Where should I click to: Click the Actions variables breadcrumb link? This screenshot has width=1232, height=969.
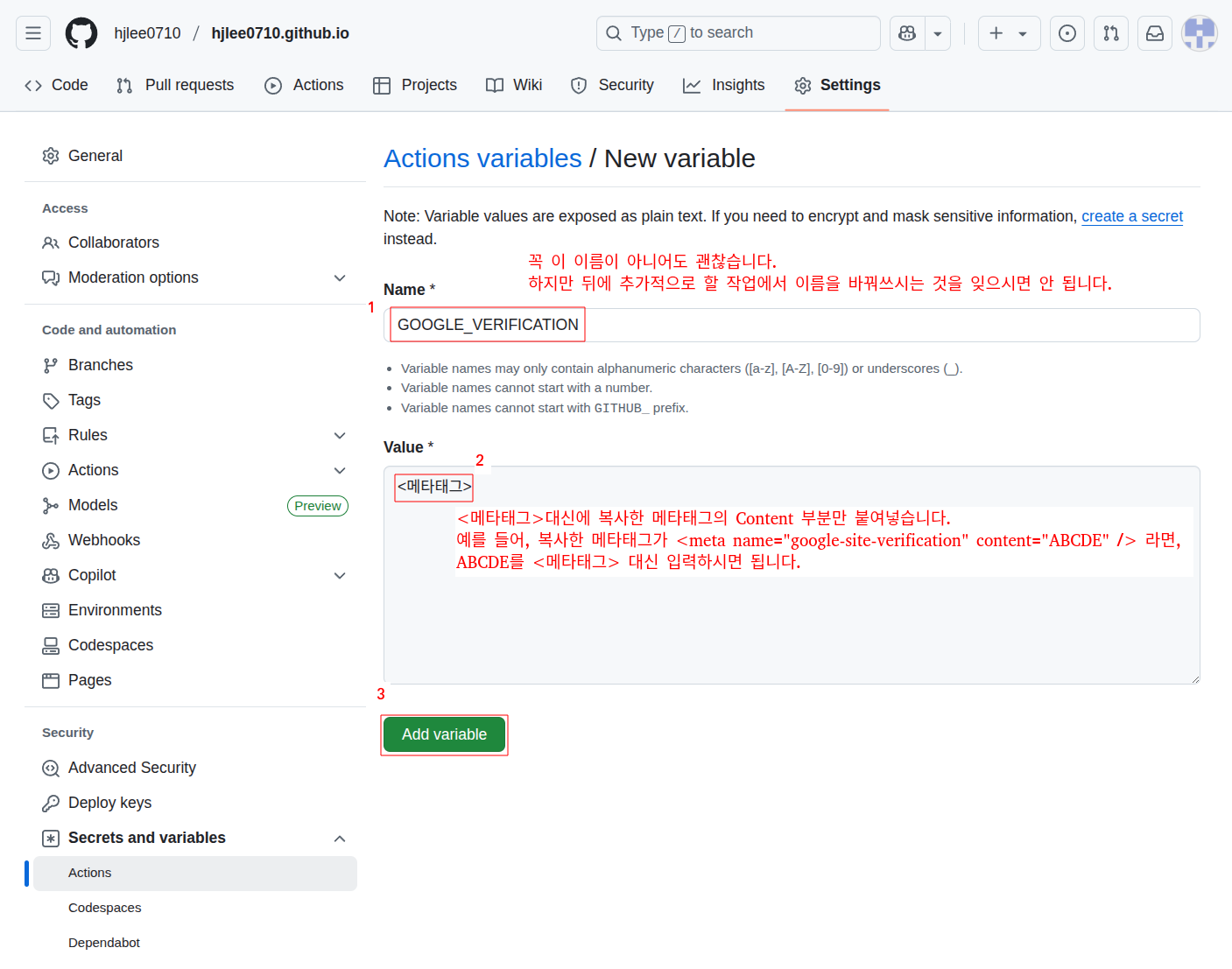[x=482, y=158]
